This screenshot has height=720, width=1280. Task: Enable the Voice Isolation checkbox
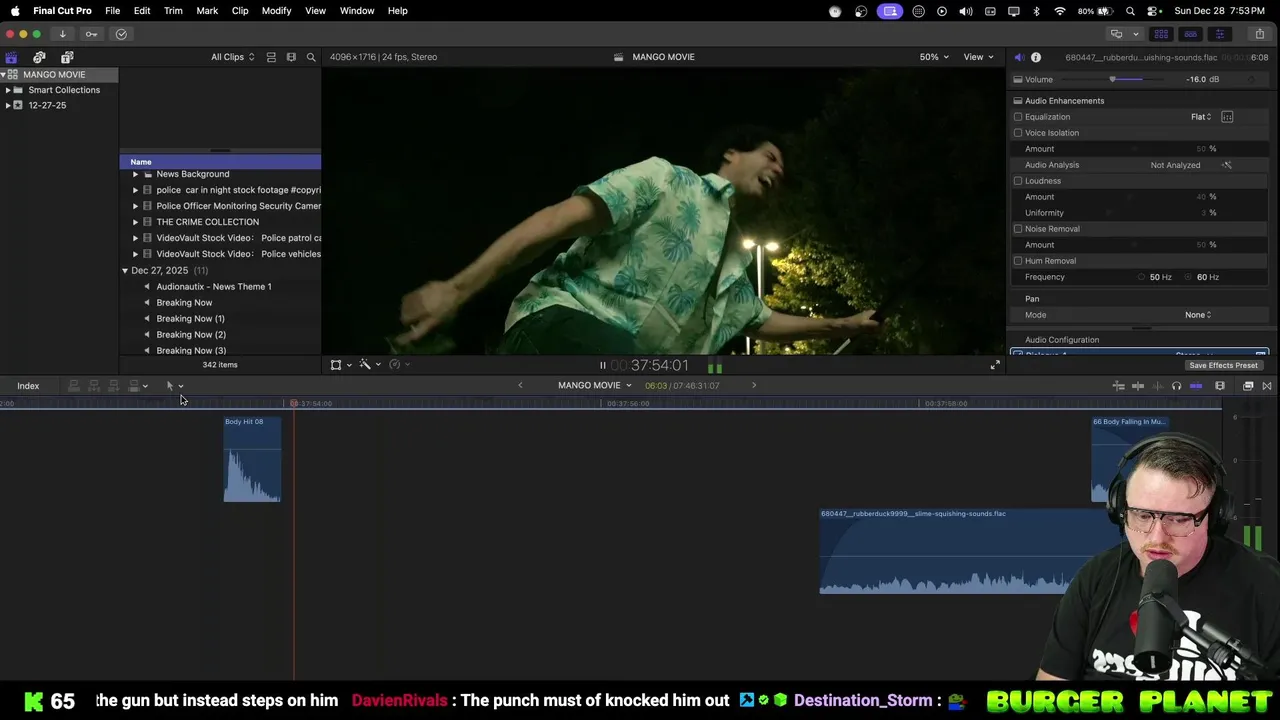tap(1018, 133)
